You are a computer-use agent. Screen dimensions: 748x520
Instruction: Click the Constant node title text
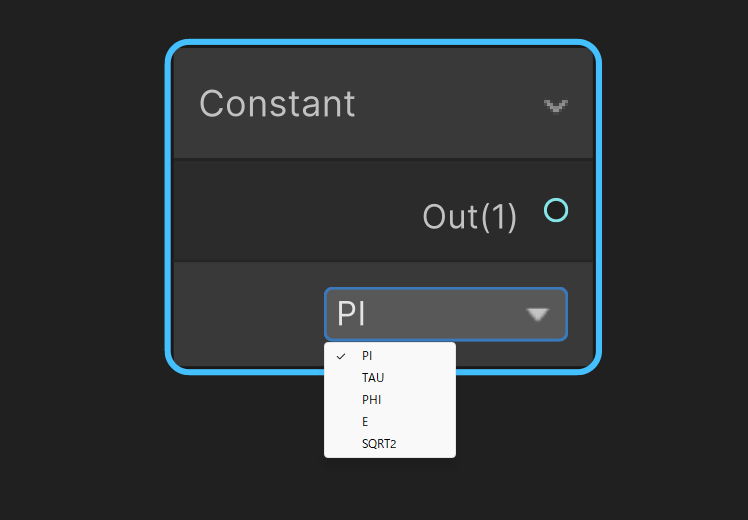[x=277, y=104]
